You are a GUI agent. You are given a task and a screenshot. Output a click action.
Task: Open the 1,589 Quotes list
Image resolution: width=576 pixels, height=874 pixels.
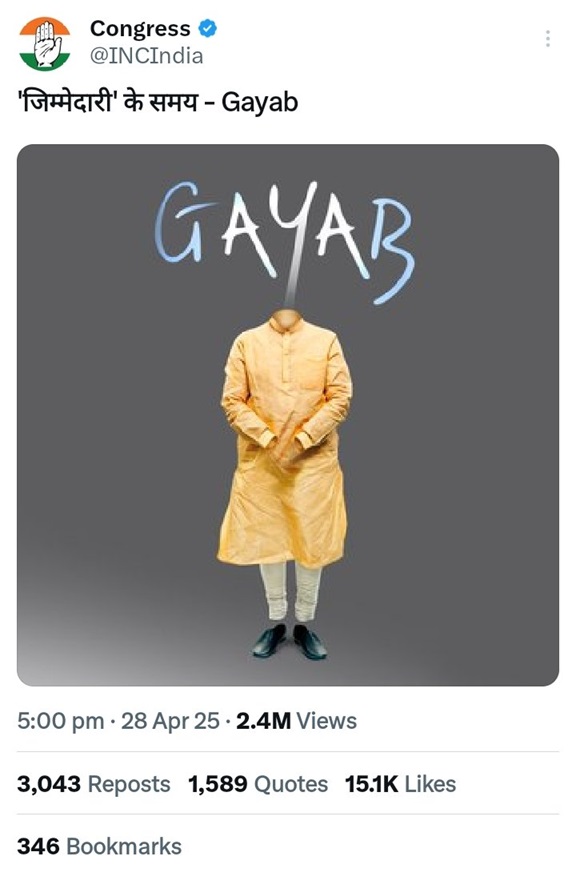point(258,784)
